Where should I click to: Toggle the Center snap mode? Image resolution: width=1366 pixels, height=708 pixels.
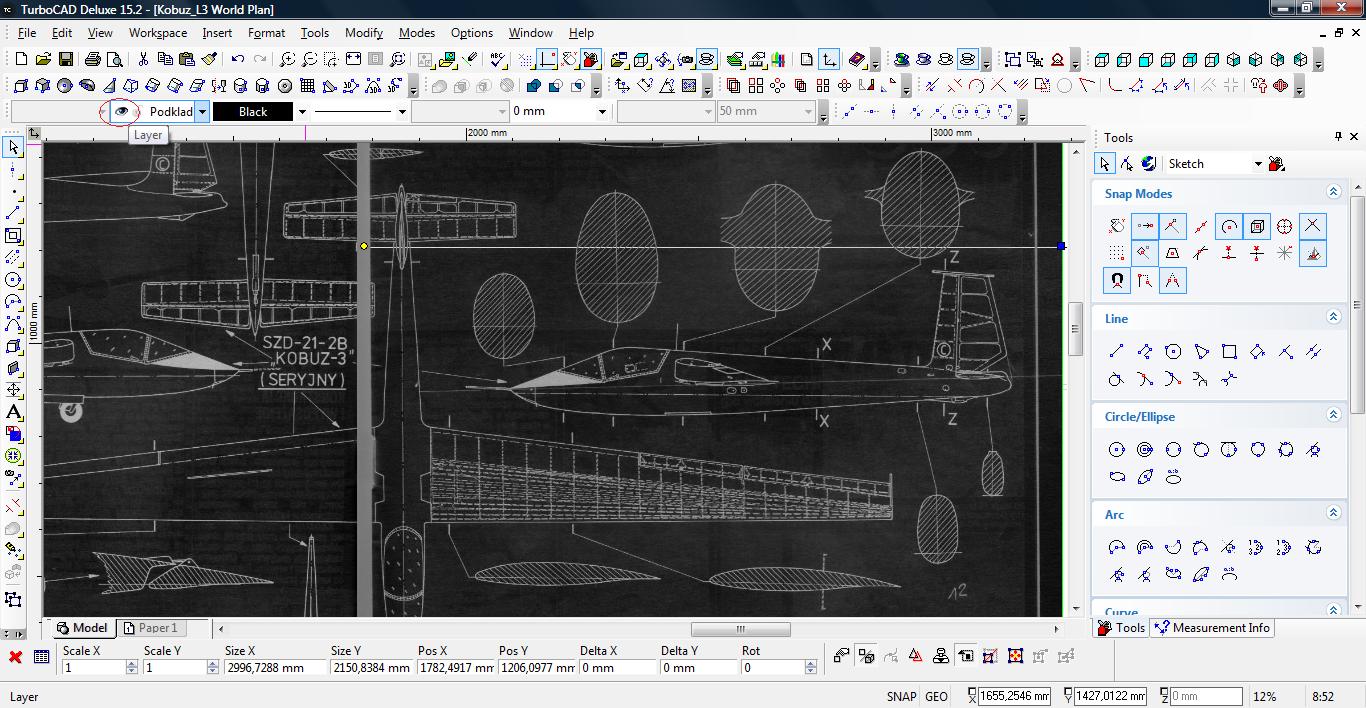pos(1229,226)
